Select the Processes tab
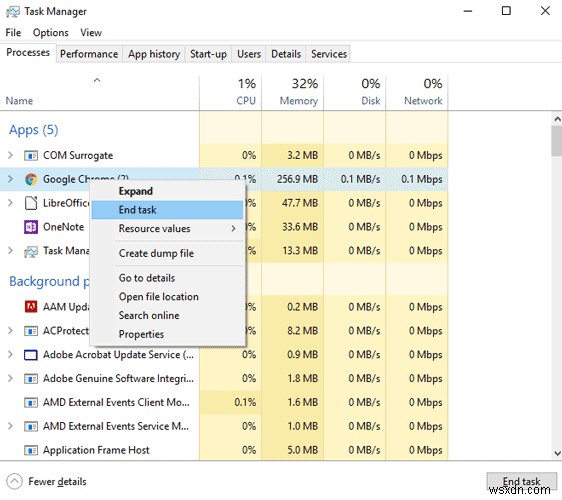 (x=28, y=53)
